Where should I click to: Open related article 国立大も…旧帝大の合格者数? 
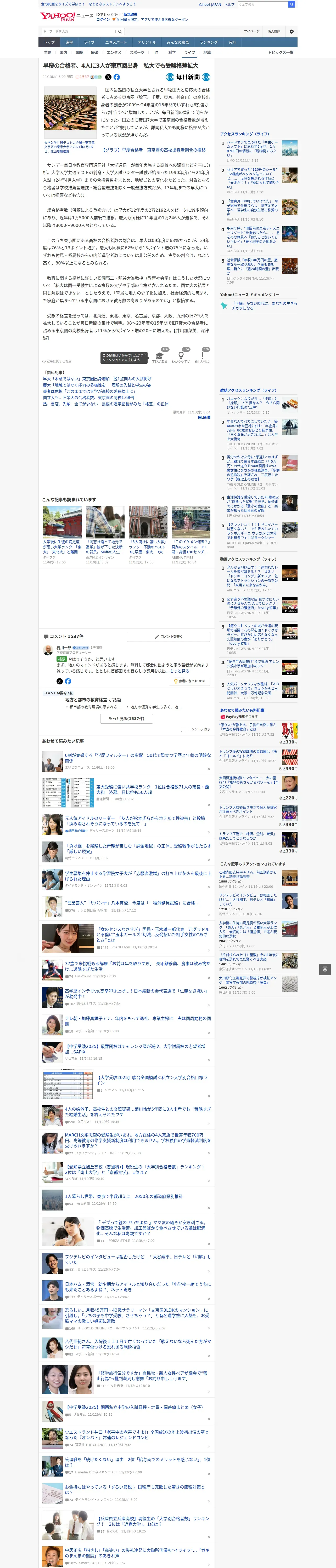click(88, 397)
